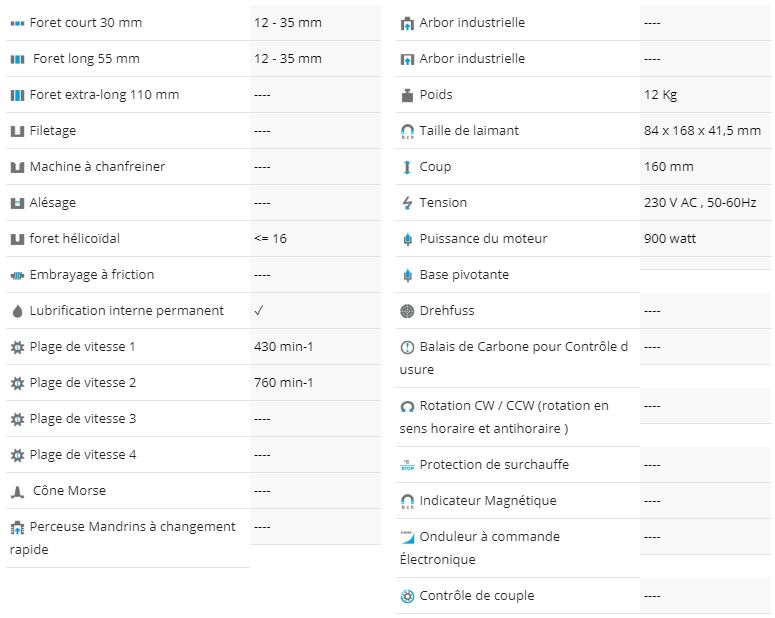Viewport: 775px width, 618px height.
Task: Click the Cône Morse icon
Action: 17,491
